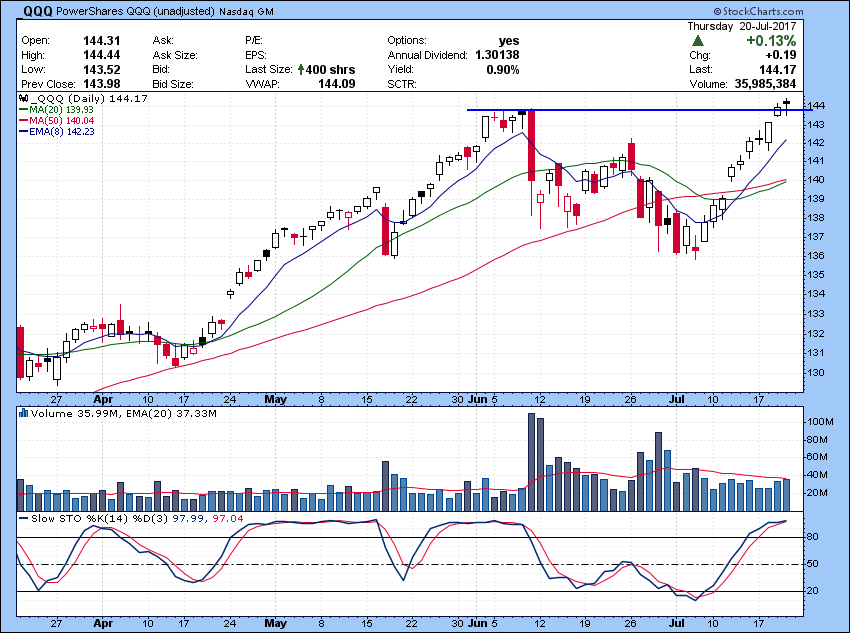This screenshot has width=850, height=633.
Task: Select the MA(20) 139.93 green legend entry
Action: pyautogui.click(x=56, y=110)
